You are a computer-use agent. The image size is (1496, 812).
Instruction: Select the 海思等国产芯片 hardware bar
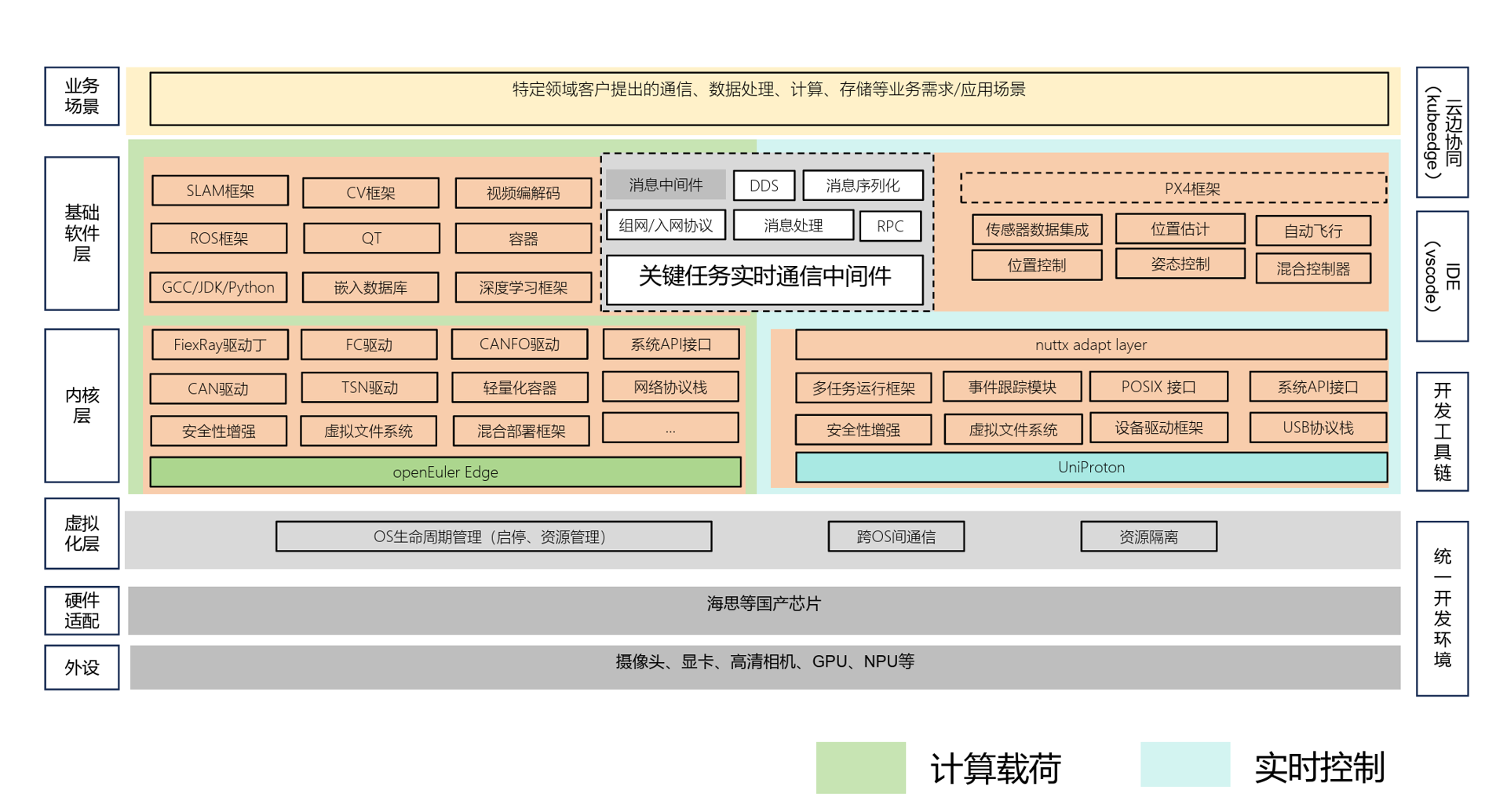[764, 610]
